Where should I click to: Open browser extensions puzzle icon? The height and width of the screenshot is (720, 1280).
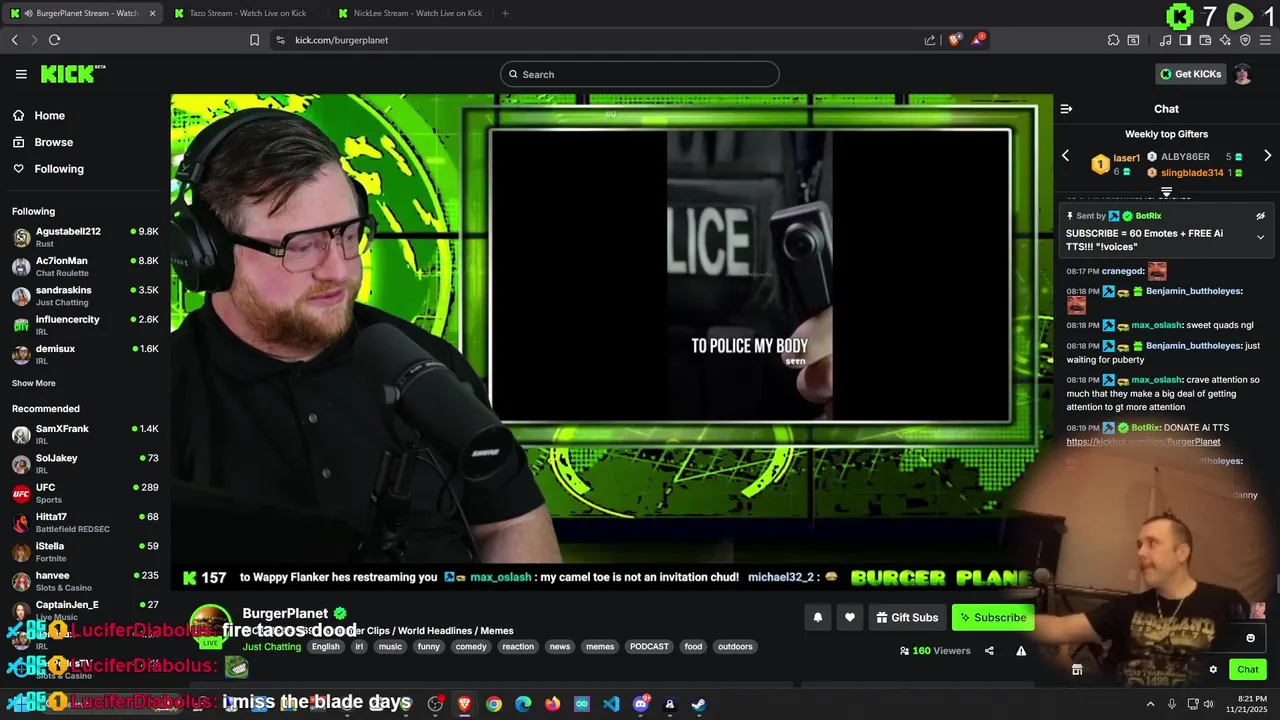click(1113, 40)
